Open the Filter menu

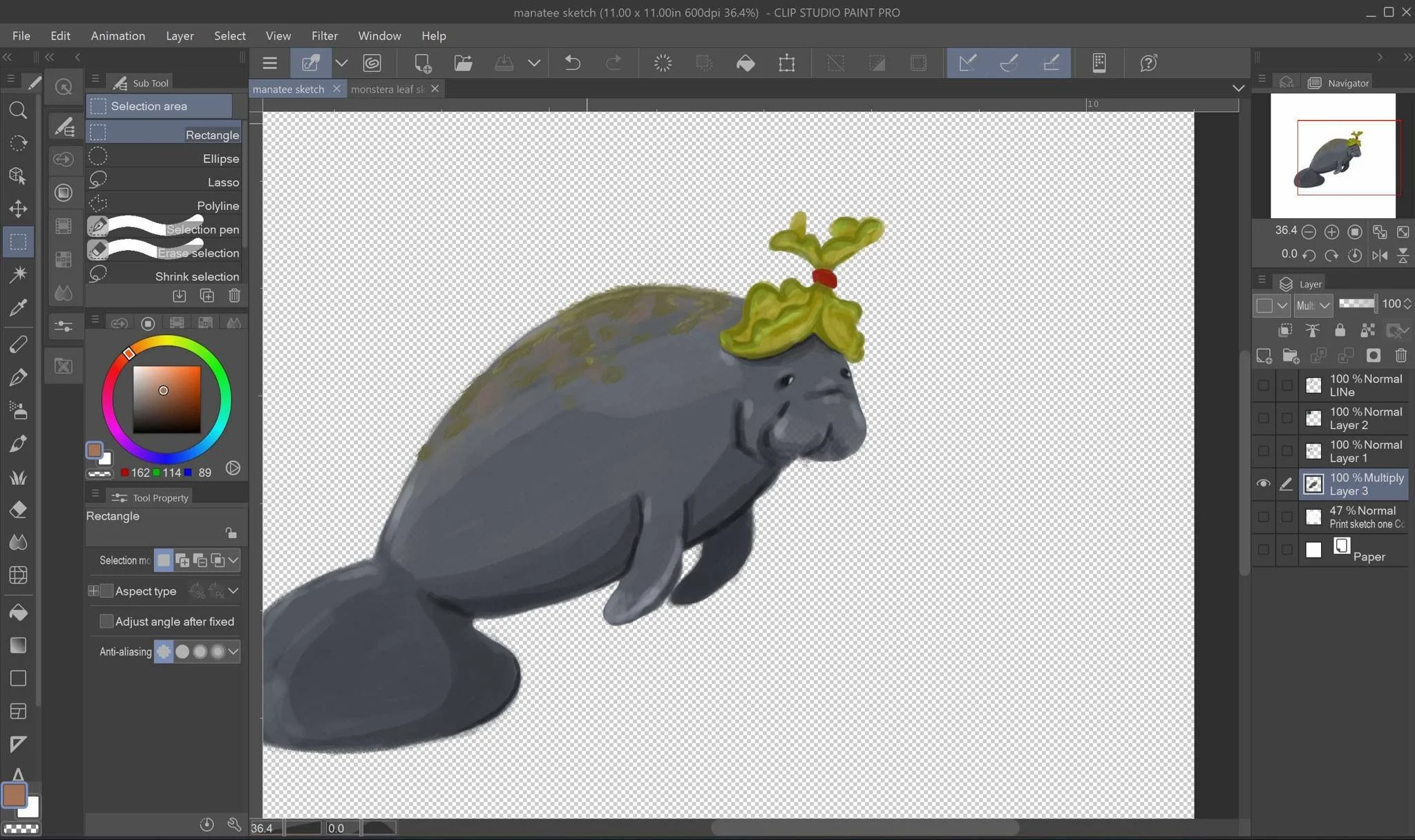point(324,36)
